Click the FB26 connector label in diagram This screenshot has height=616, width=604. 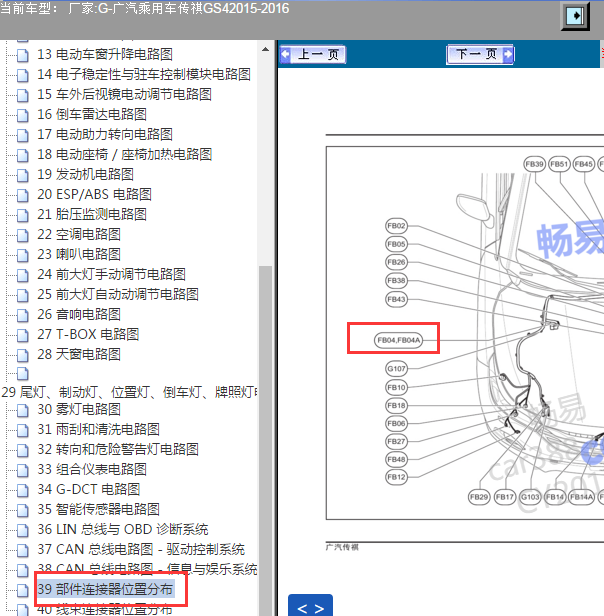point(396,262)
